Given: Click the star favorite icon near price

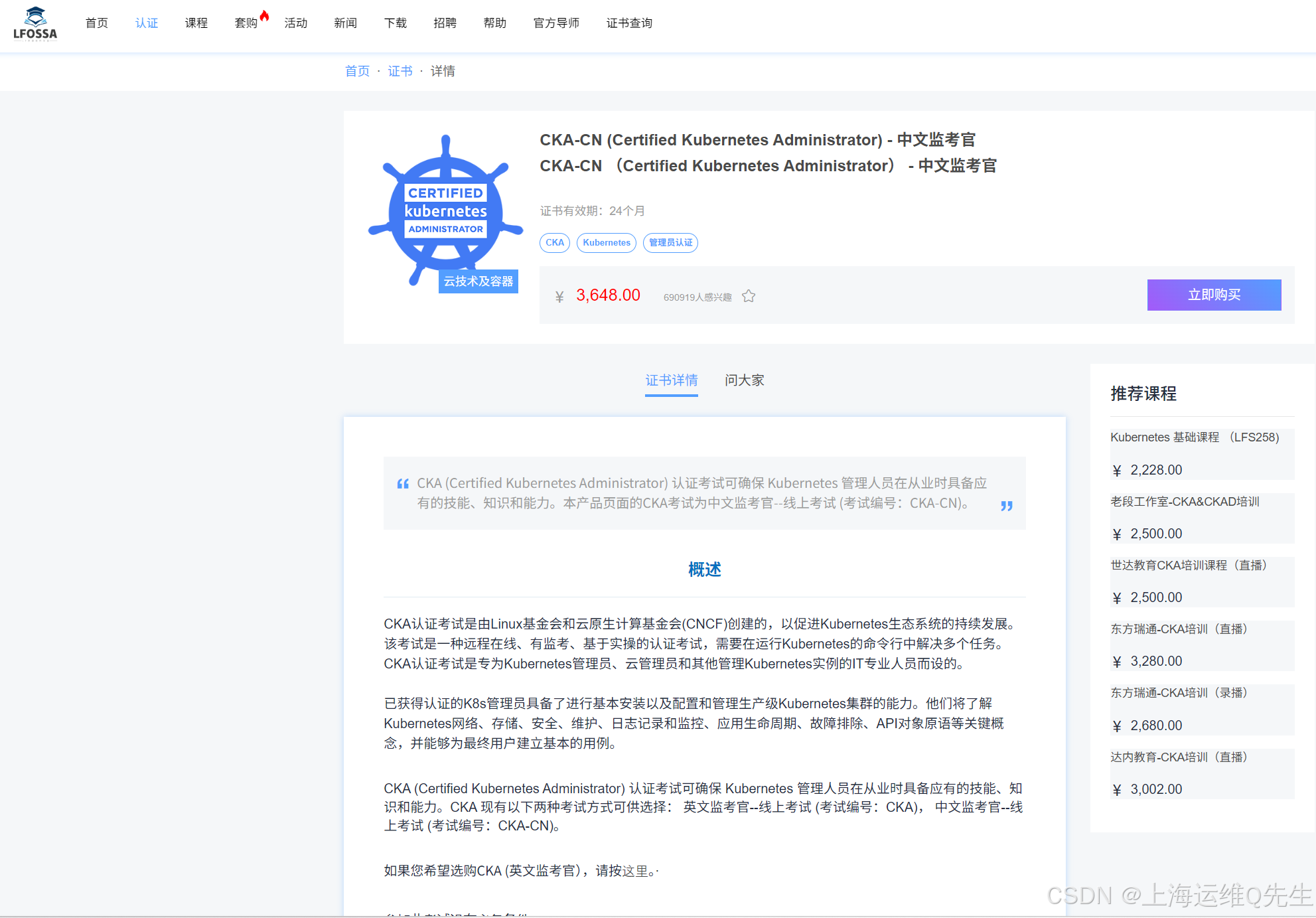Looking at the screenshot, I should 749,296.
